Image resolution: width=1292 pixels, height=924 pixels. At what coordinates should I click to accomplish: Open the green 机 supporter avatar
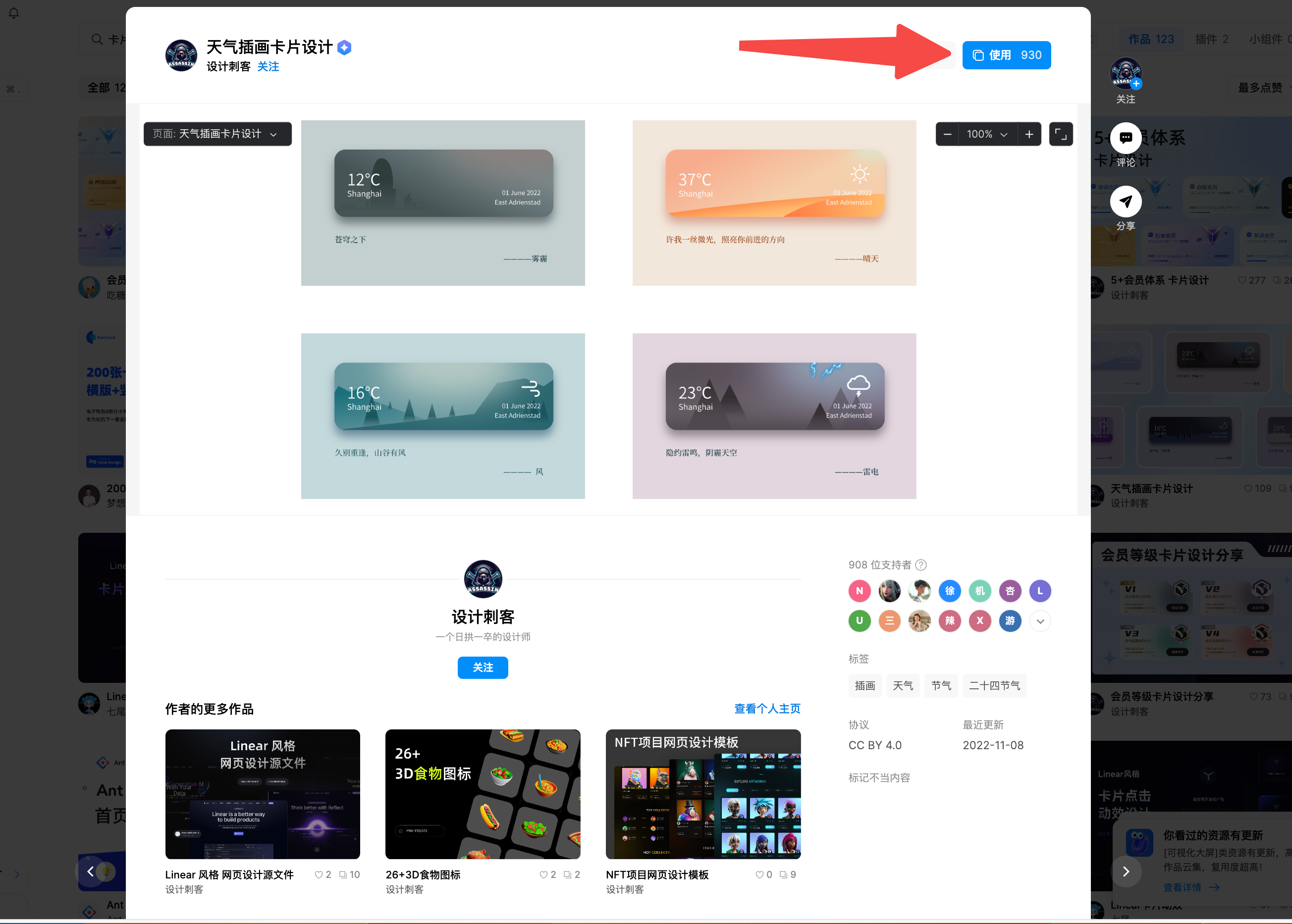coord(979,591)
